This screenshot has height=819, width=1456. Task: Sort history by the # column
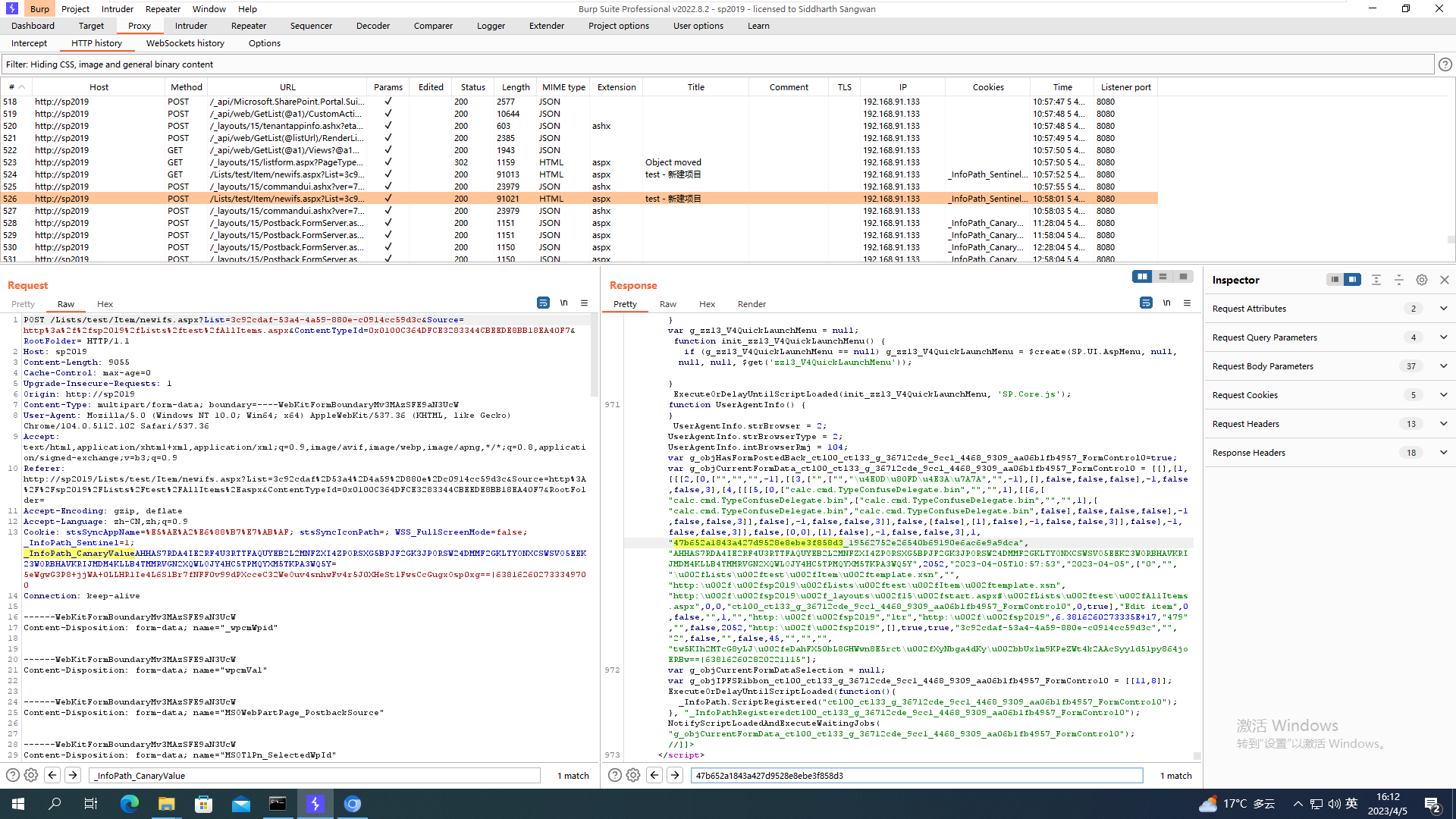[16, 87]
